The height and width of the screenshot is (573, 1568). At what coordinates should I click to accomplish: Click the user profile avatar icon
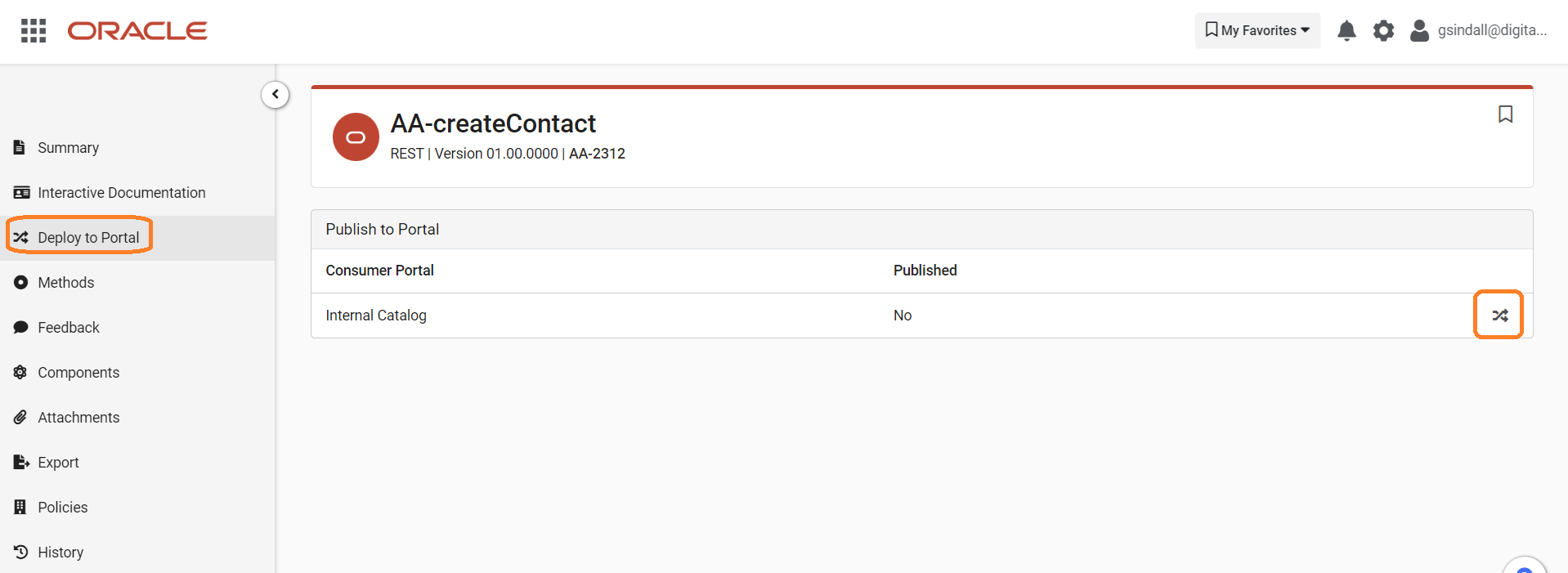(1420, 31)
